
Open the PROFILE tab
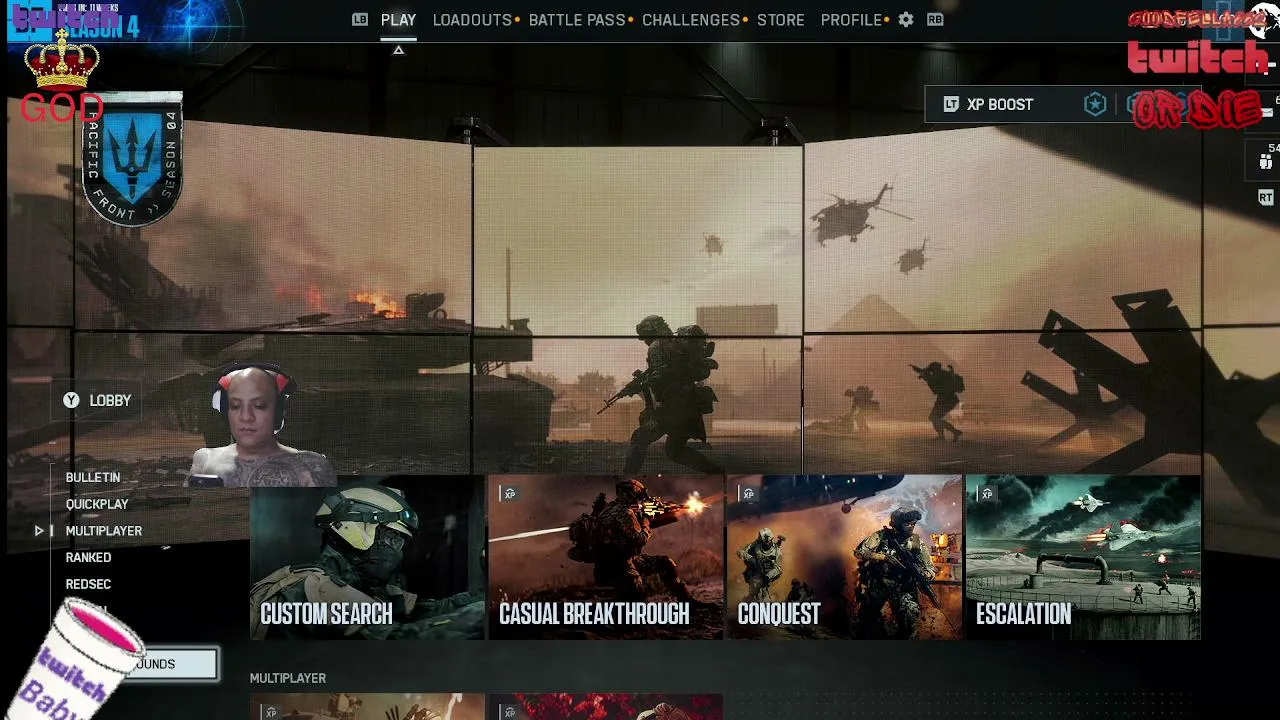pos(851,20)
